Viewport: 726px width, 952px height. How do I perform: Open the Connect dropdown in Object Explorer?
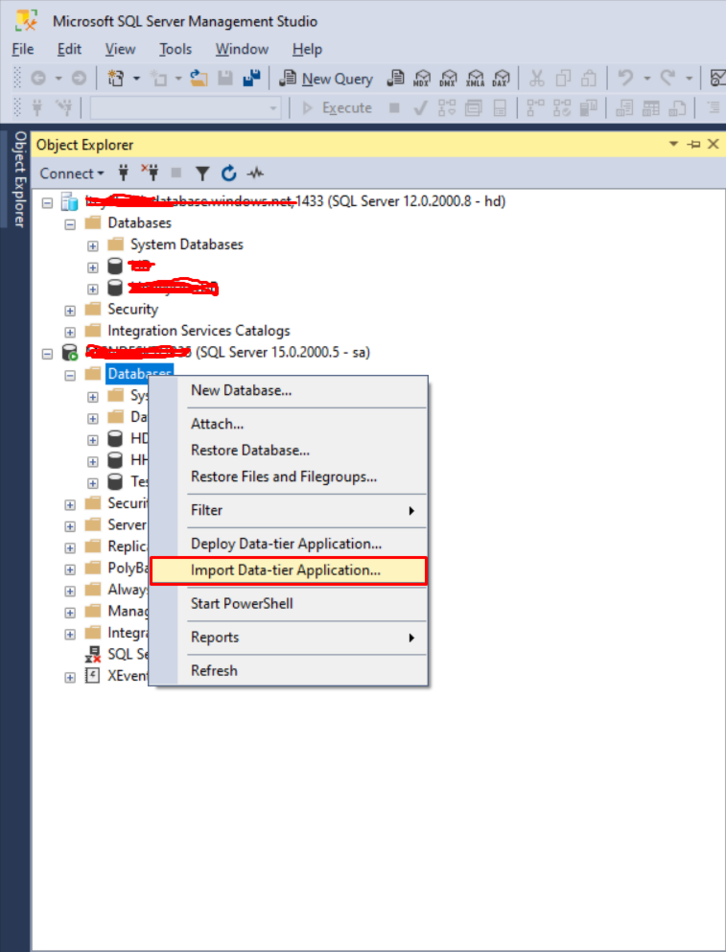[72, 174]
